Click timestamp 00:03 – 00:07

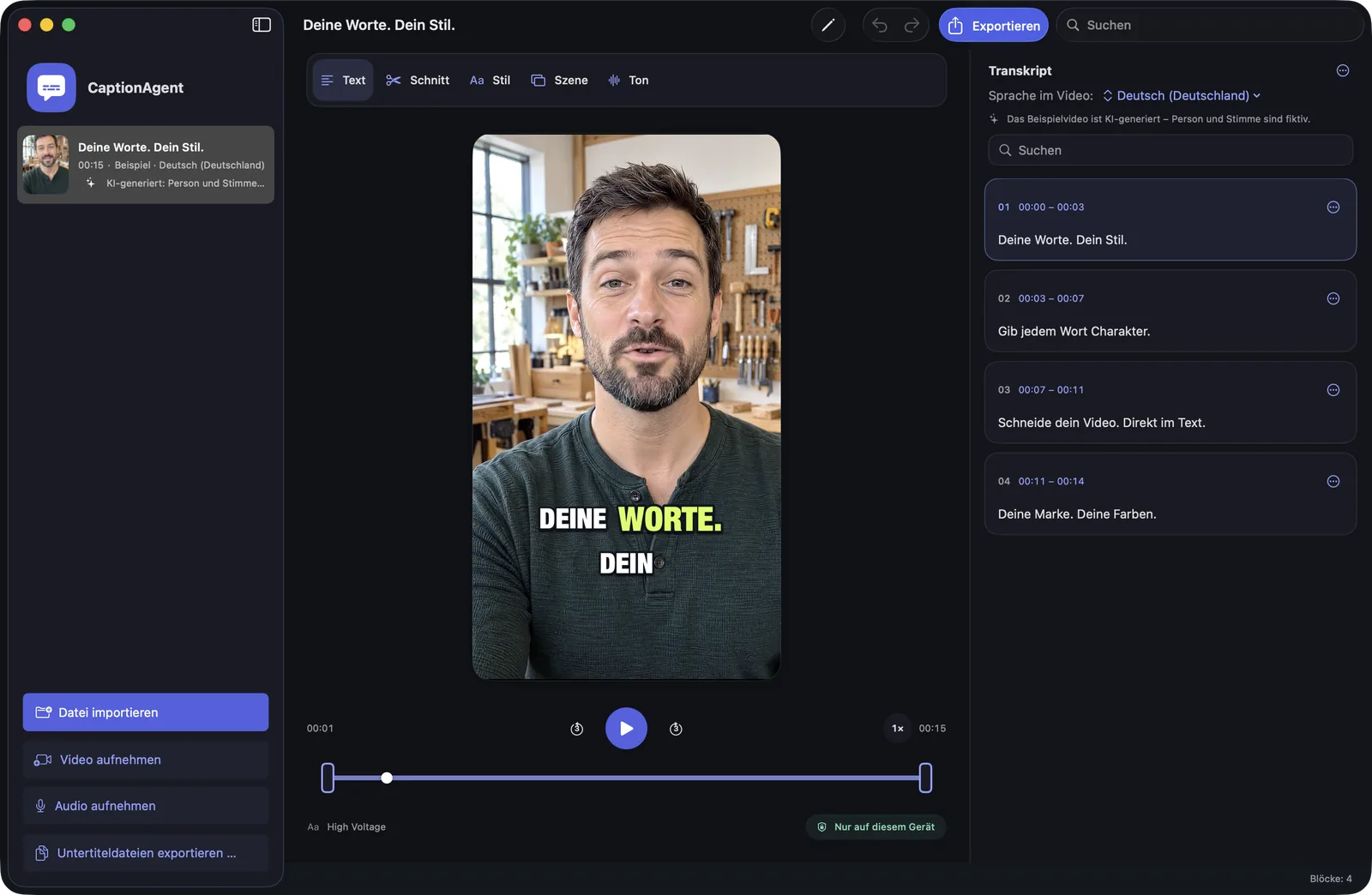click(1051, 298)
